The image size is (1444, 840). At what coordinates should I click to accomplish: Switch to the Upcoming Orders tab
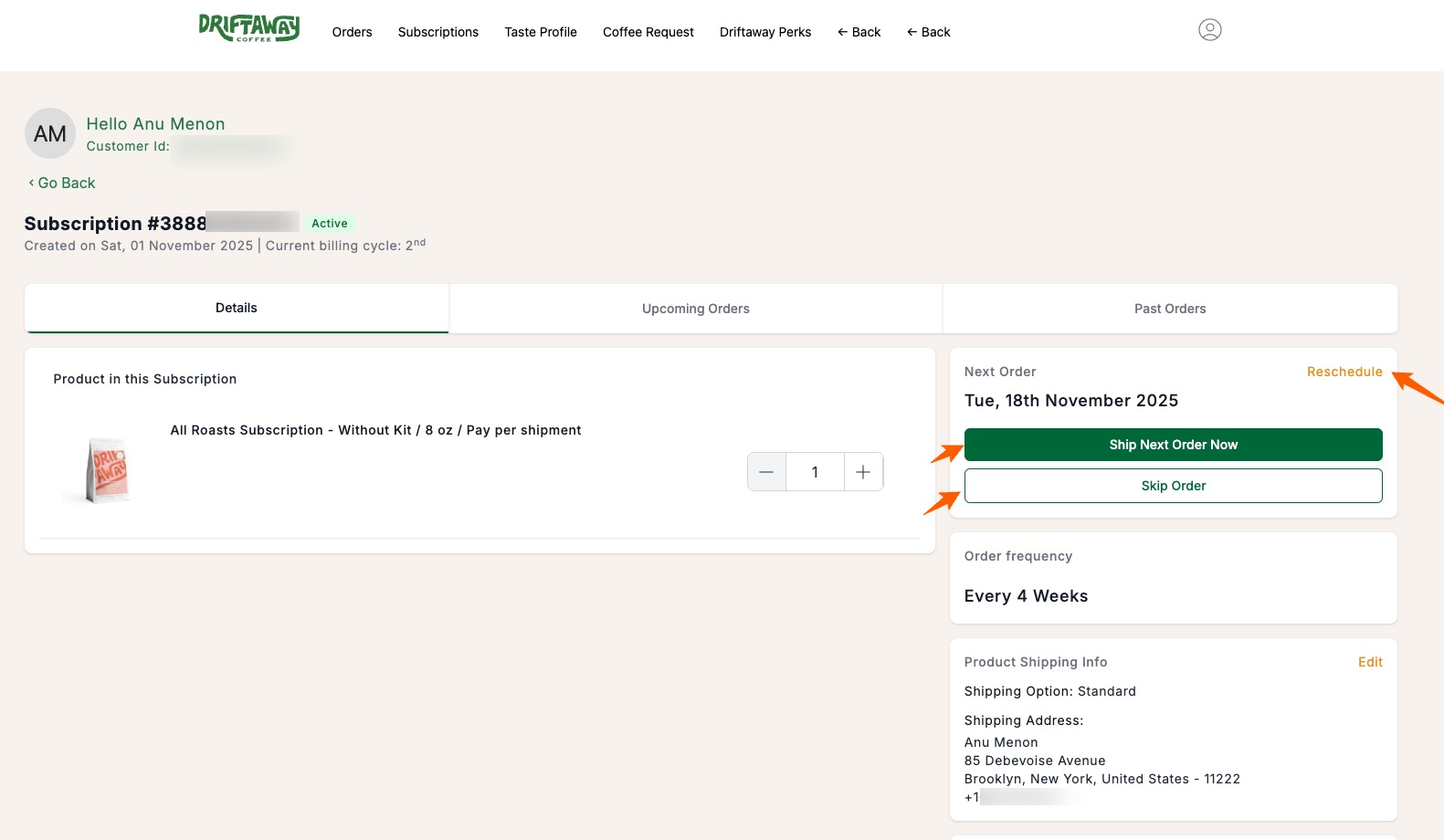tap(695, 309)
